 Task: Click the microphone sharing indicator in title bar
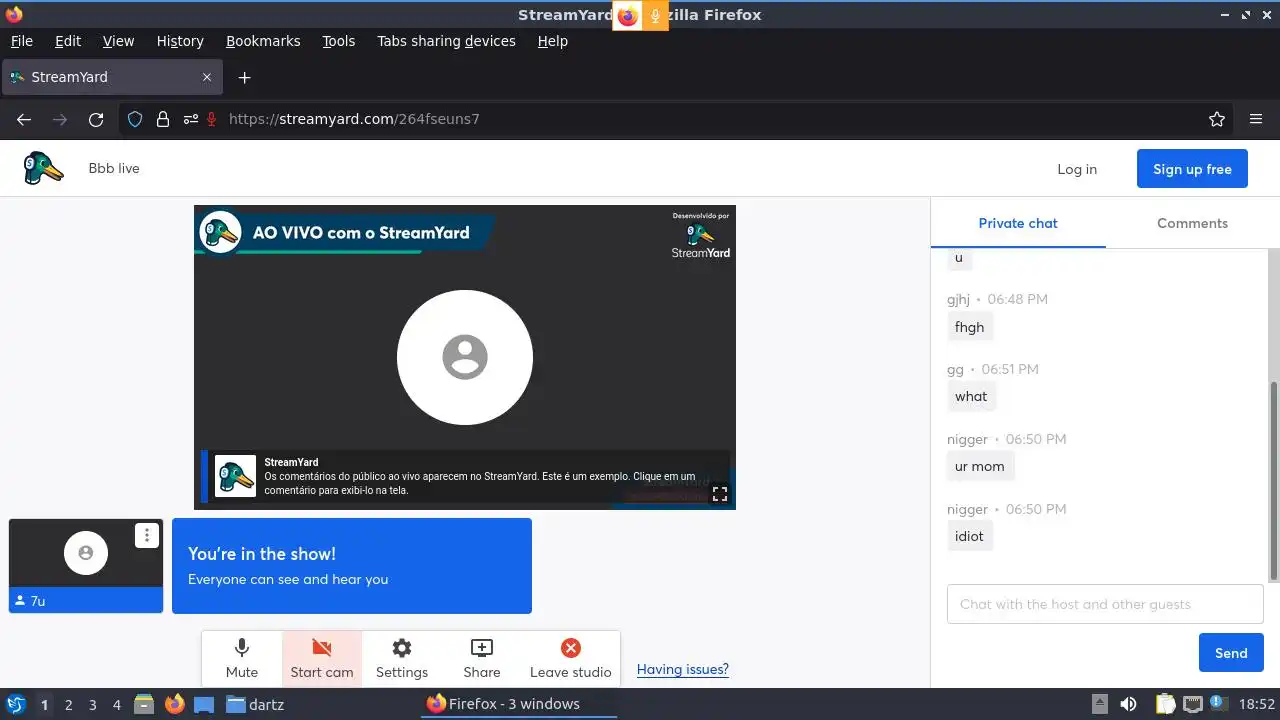(x=655, y=15)
